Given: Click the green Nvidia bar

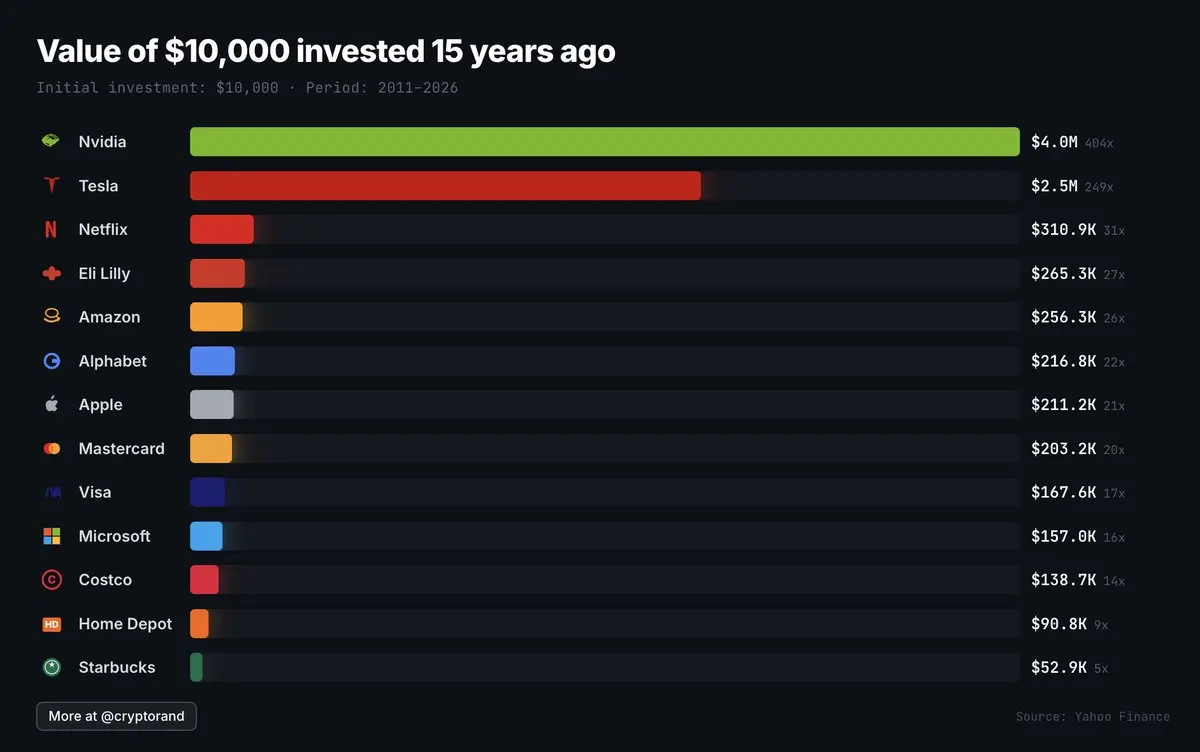Looking at the screenshot, I should click(604, 142).
